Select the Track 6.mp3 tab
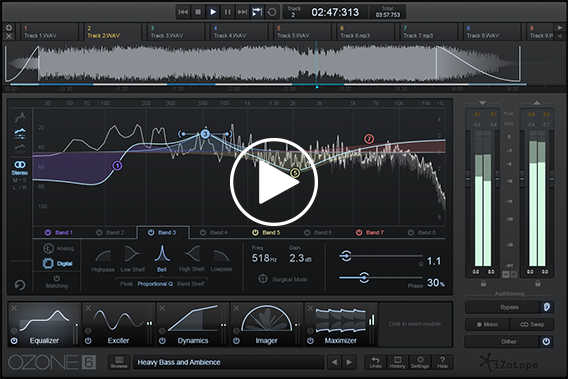Image resolution: width=568 pixels, height=379 pixels. pyautogui.click(x=366, y=32)
